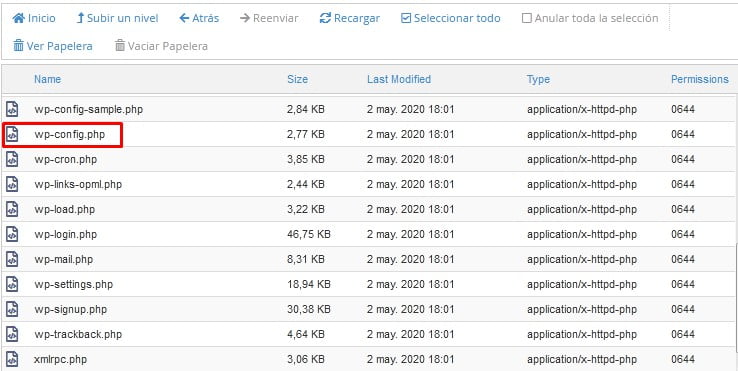Viewport: 738px width, 371px height.
Task: Select wp-links-opml.php file icon
Action: (x=12, y=184)
